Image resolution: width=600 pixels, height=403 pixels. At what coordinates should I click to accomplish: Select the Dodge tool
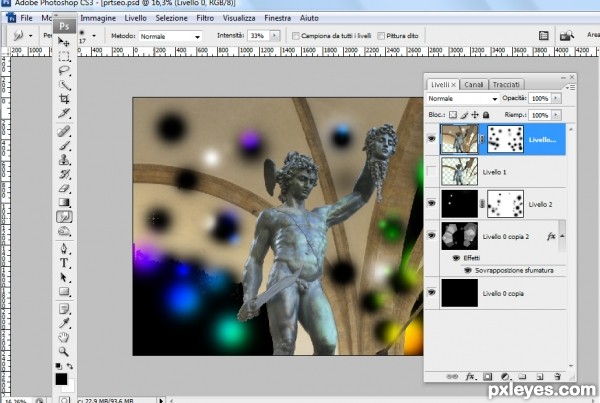click(x=64, y=231)
